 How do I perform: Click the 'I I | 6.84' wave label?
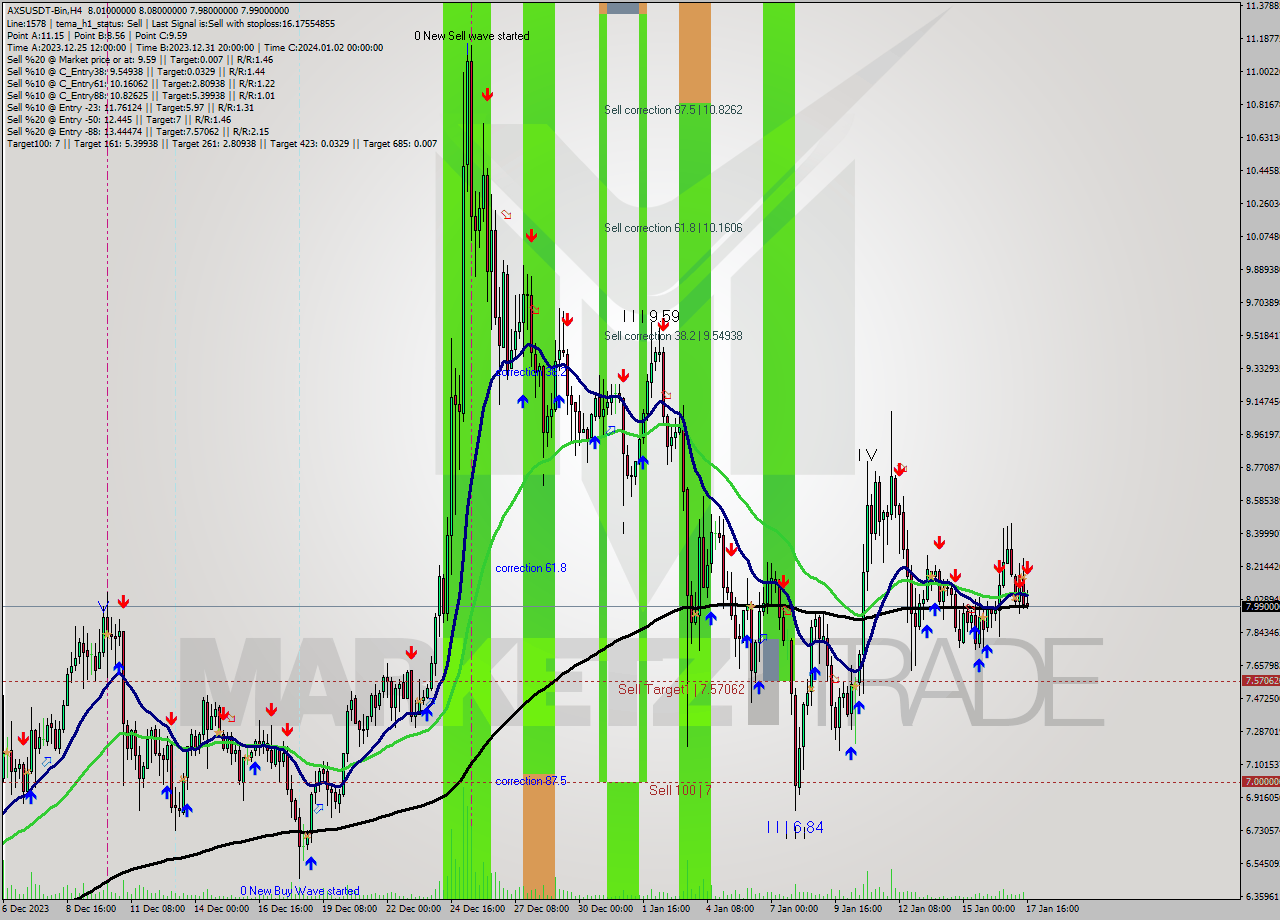tap(795, 827)
